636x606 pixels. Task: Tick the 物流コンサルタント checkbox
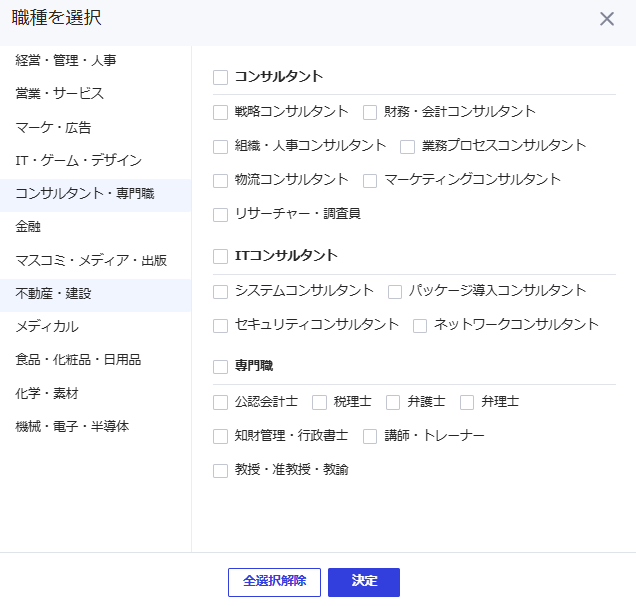pos(220,181)
